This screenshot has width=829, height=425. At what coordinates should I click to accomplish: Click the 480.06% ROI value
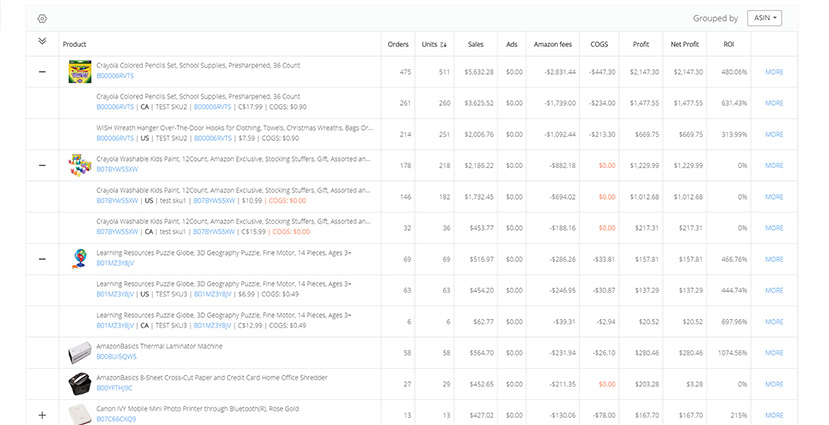click(x=734, y=72)
